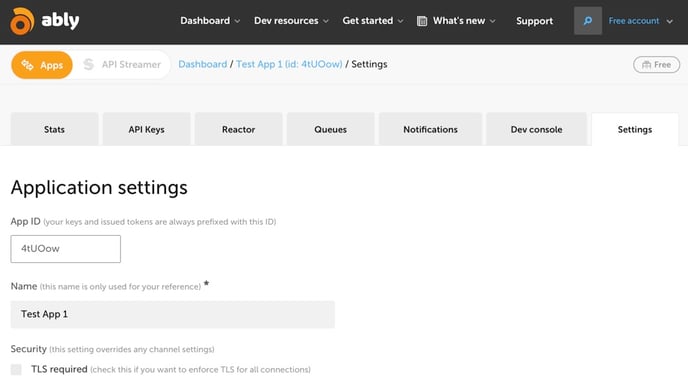
Task: Follow the Dashboard breadcrumb link
Action: pos(202,64)
